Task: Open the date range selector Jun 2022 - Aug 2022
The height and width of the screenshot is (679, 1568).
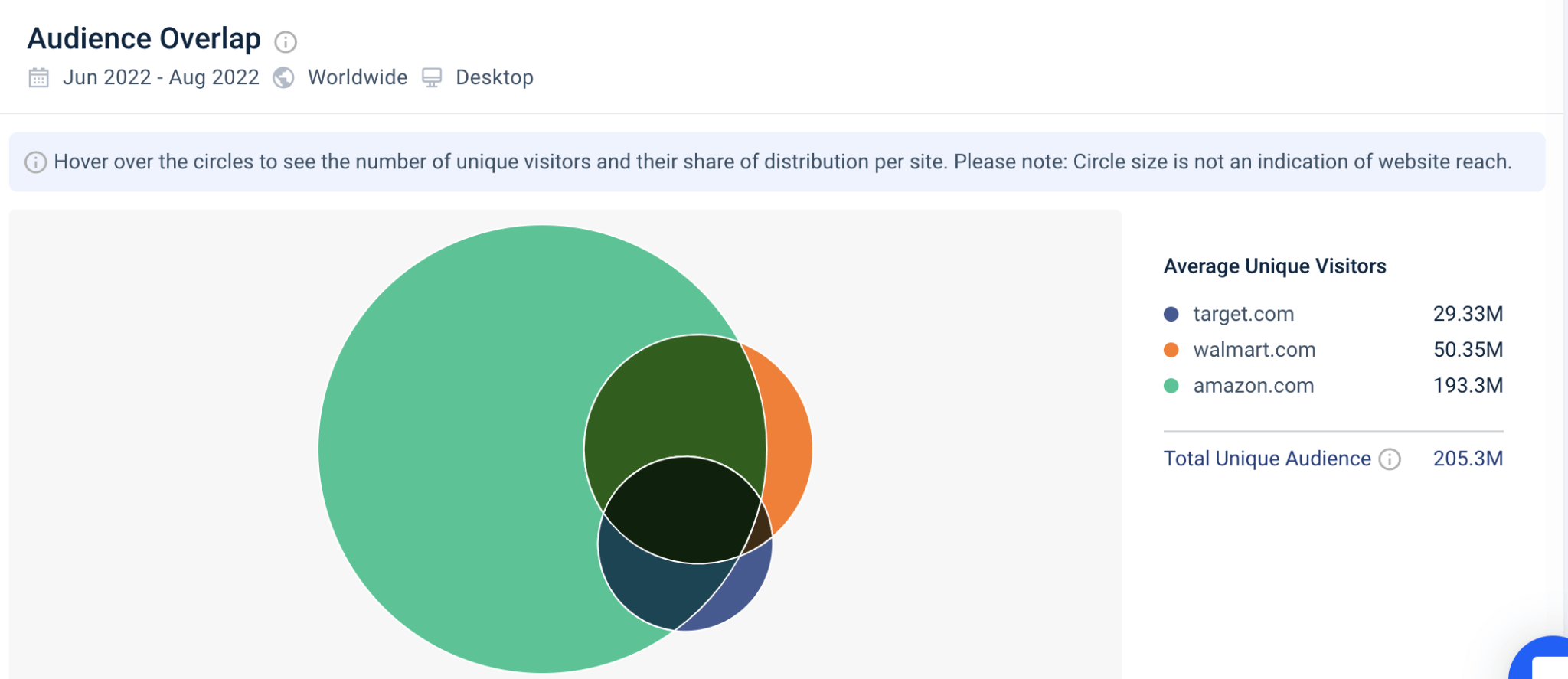Action: click(161, 77)
